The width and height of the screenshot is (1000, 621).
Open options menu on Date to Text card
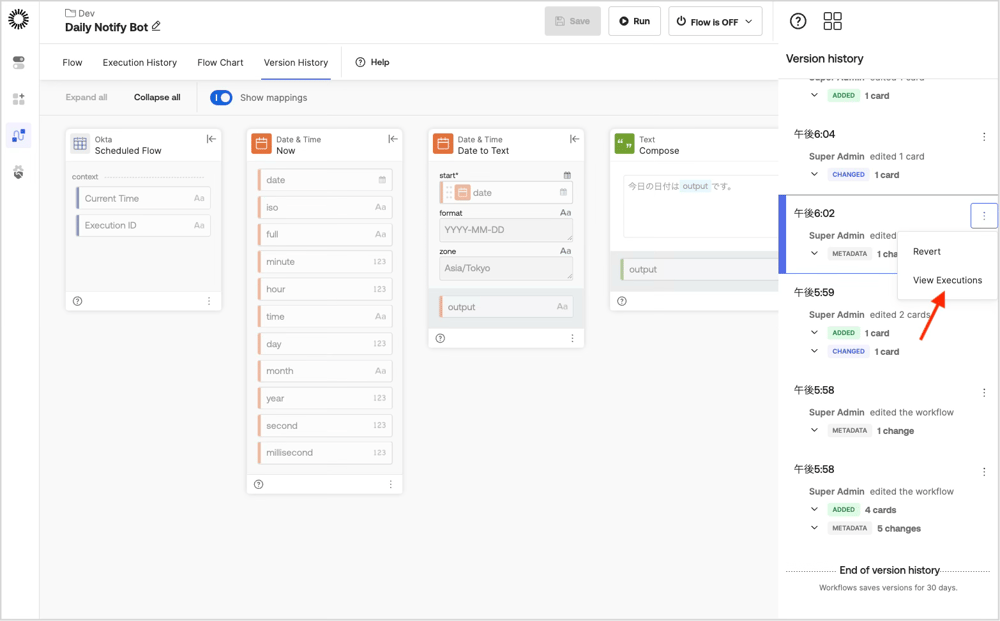pyautogui.click(x=572, y=339)
